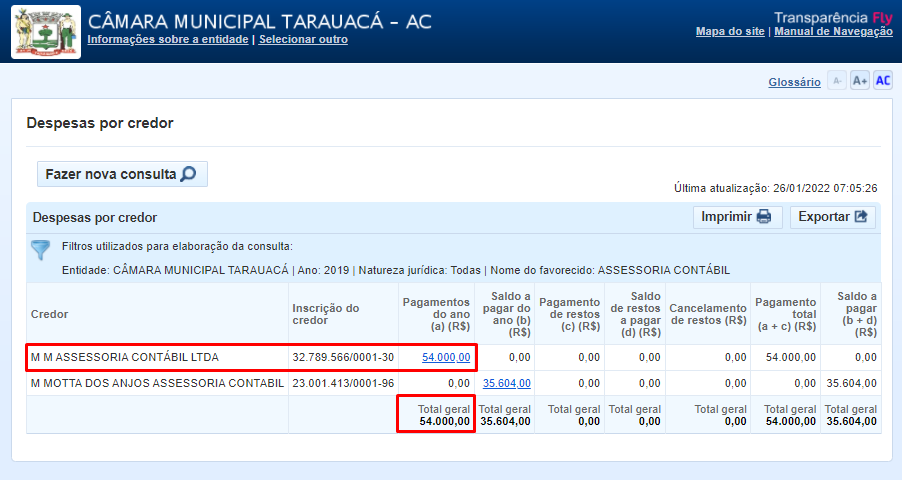Open Informações sobre a entidade link

pos(168,39)
